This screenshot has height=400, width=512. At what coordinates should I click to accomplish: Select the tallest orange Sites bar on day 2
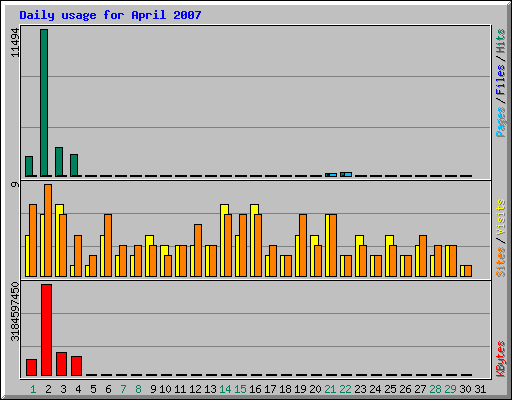(48, 230)
